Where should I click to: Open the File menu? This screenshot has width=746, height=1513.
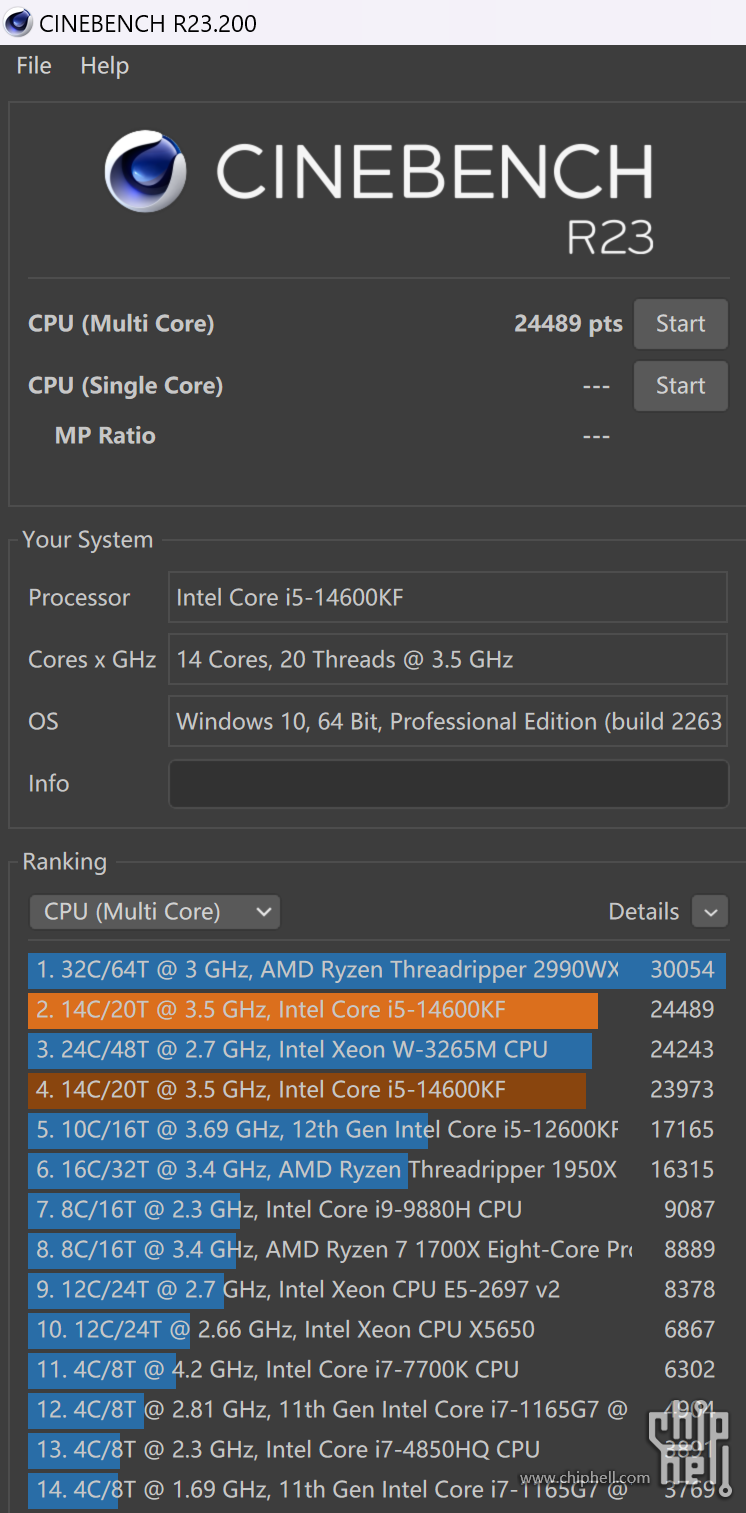coord(34,66)
